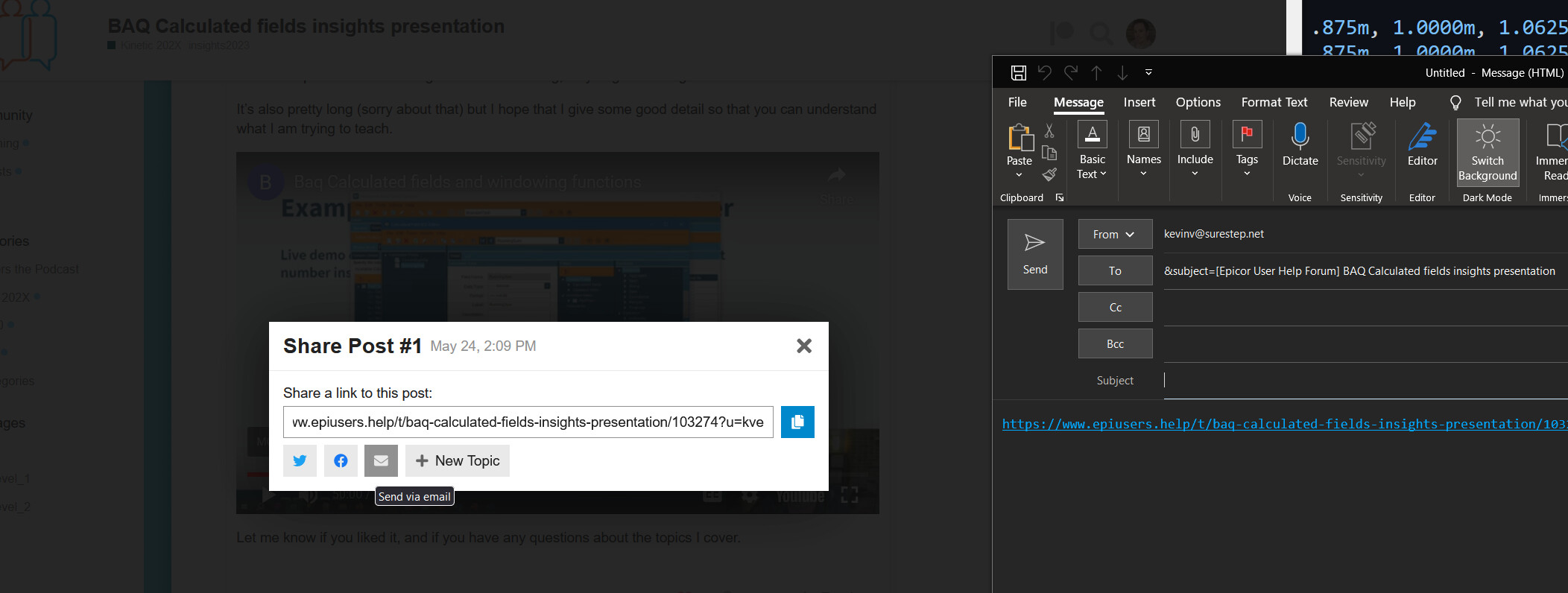The width and height of the screenshot is (1568, 593).
Task: Focus the Subject input field
Action: click(x=1365, y=381)
